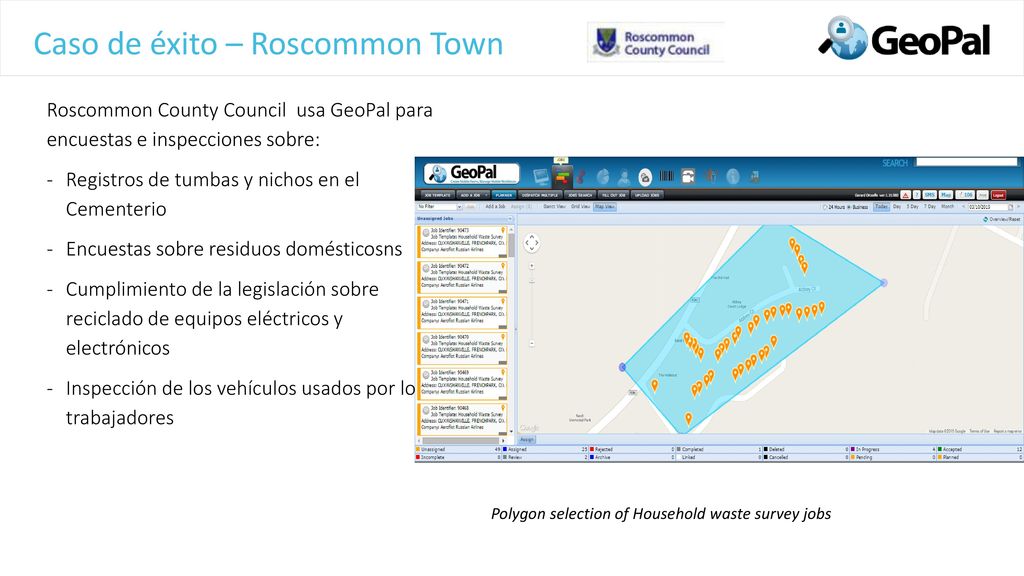The width and height of the screenshot is (1024, 576).
Task: Click the DISPATCH MULTIPLE button
Action: pyautogui.click(x=540, y=195)
